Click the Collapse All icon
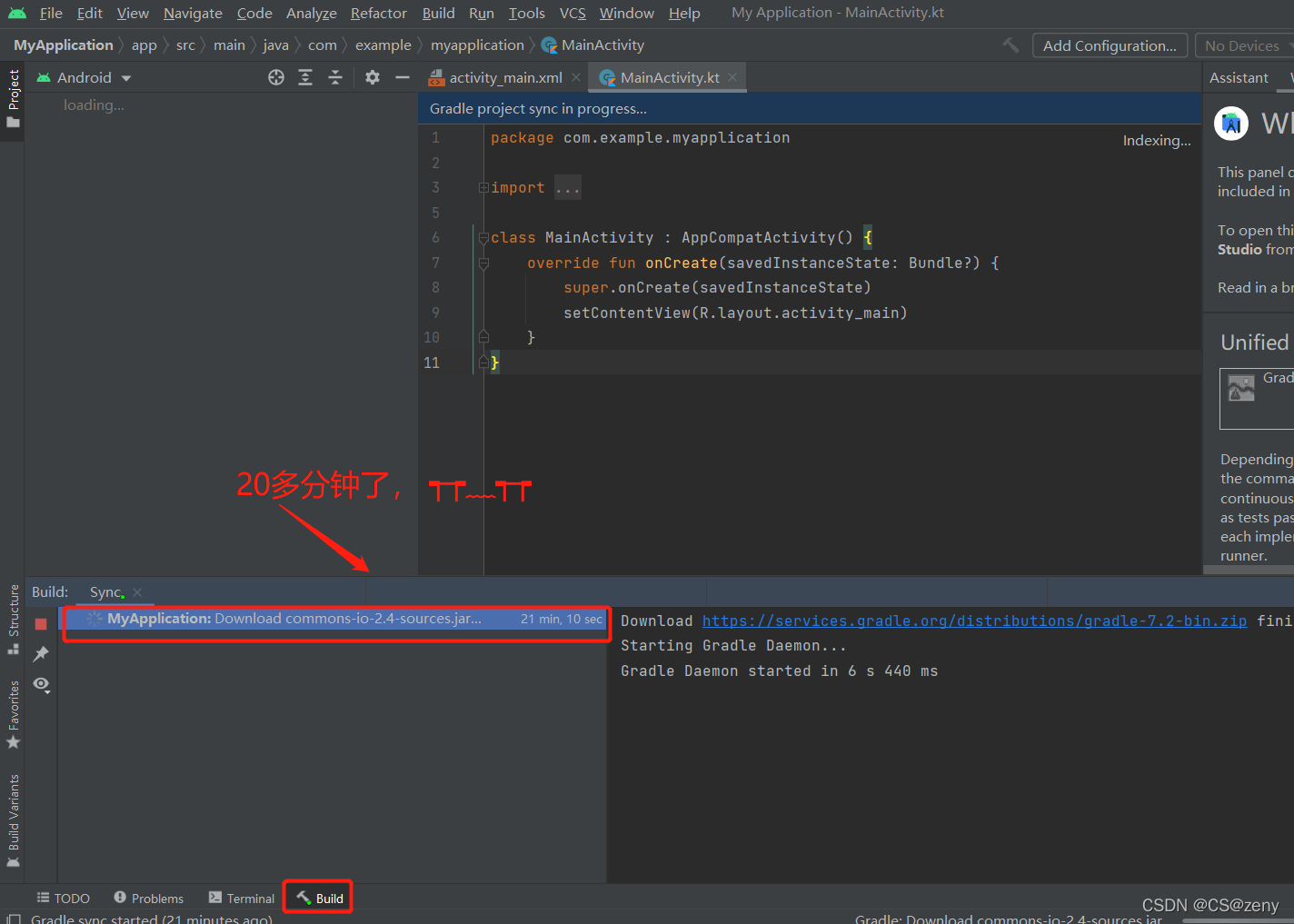The width and height of the screenshot is (1294, 924). pyautogui.click(x=335, y=77)
